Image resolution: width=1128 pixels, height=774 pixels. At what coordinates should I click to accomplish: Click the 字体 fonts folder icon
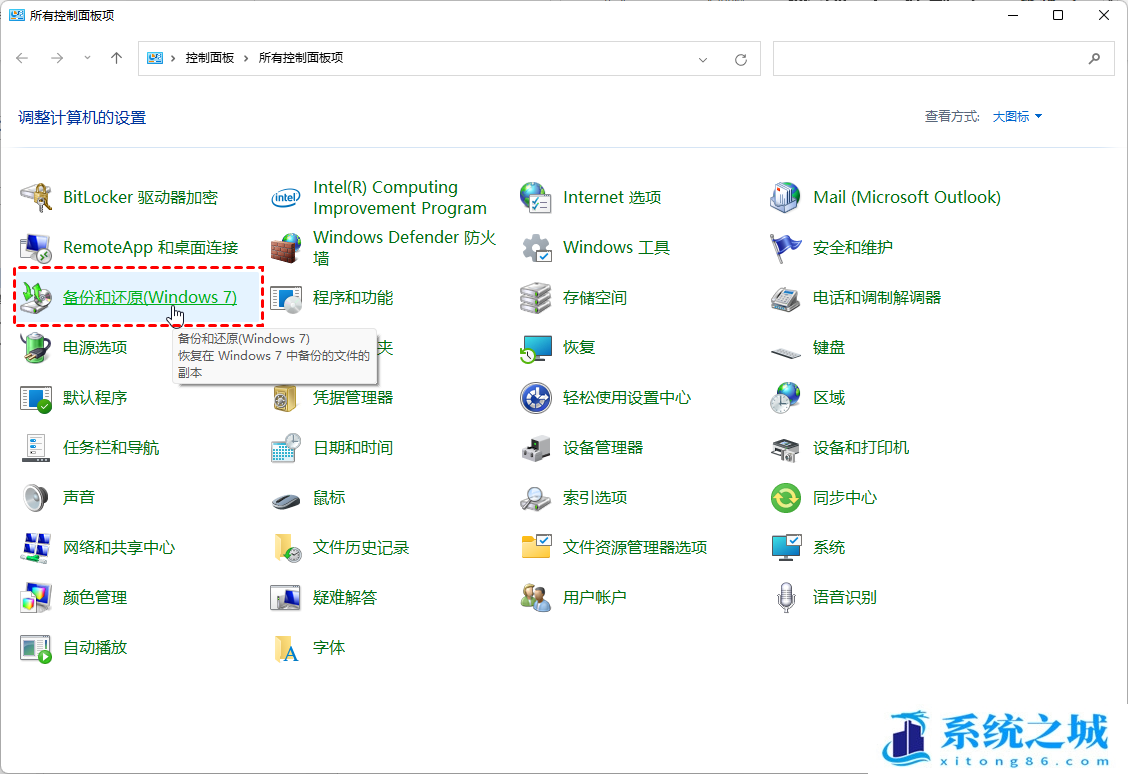(x=286, y=647)
